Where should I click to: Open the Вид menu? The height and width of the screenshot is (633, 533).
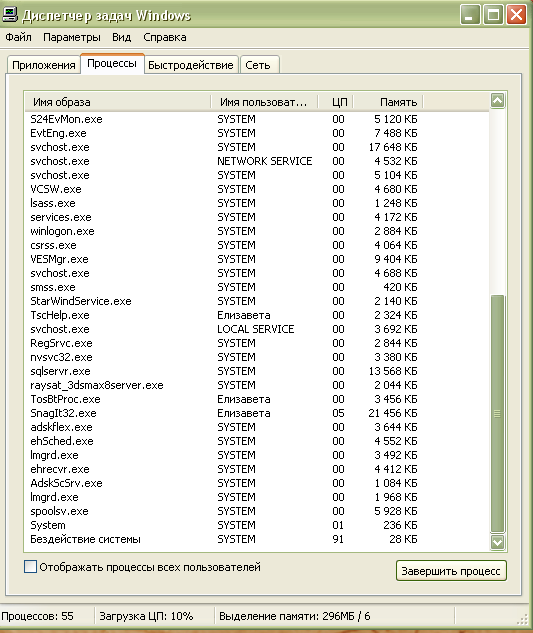[121, 37]
